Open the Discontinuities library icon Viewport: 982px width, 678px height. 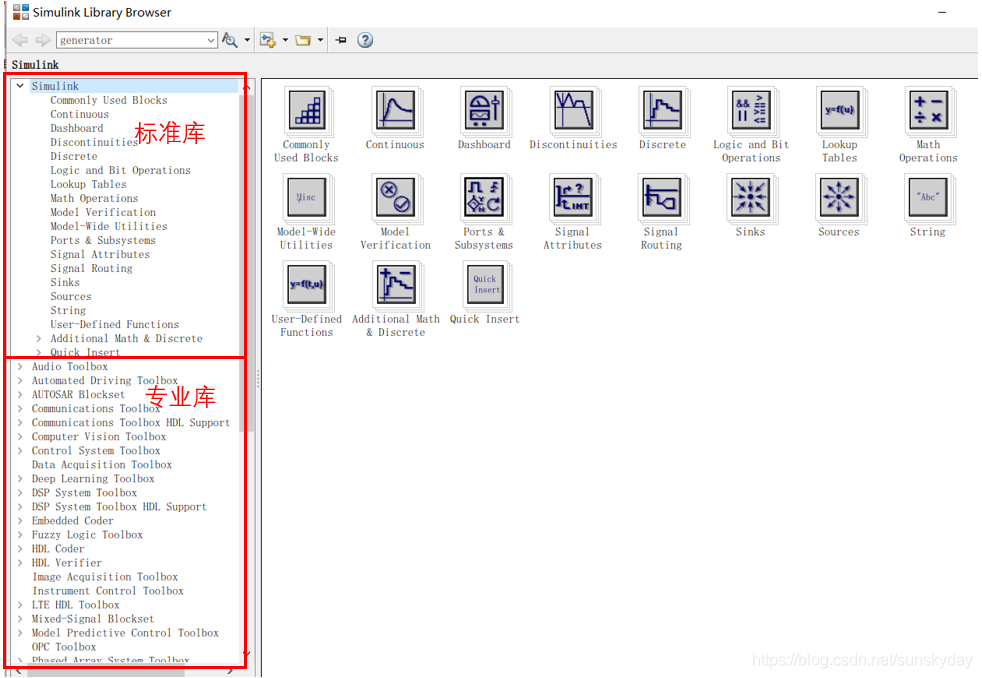point(573,110)
